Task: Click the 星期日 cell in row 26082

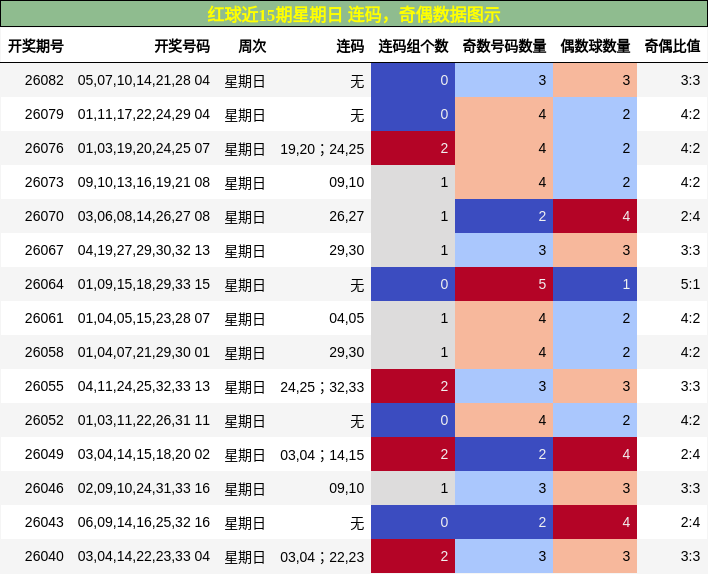Action: tap(245, 81)
